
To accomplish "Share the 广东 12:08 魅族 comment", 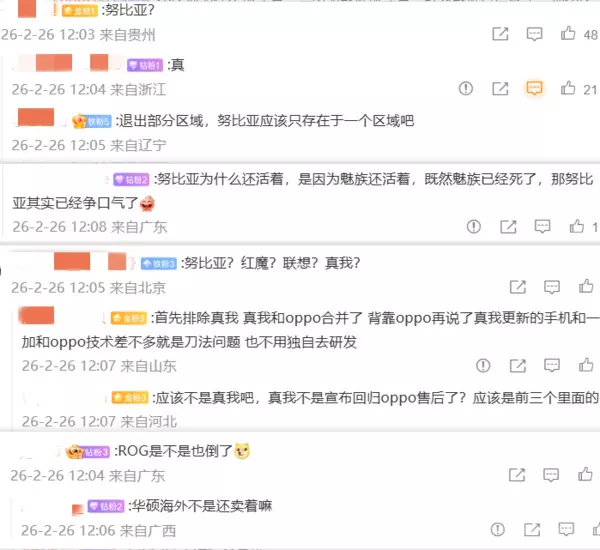I will pos(508,227).
